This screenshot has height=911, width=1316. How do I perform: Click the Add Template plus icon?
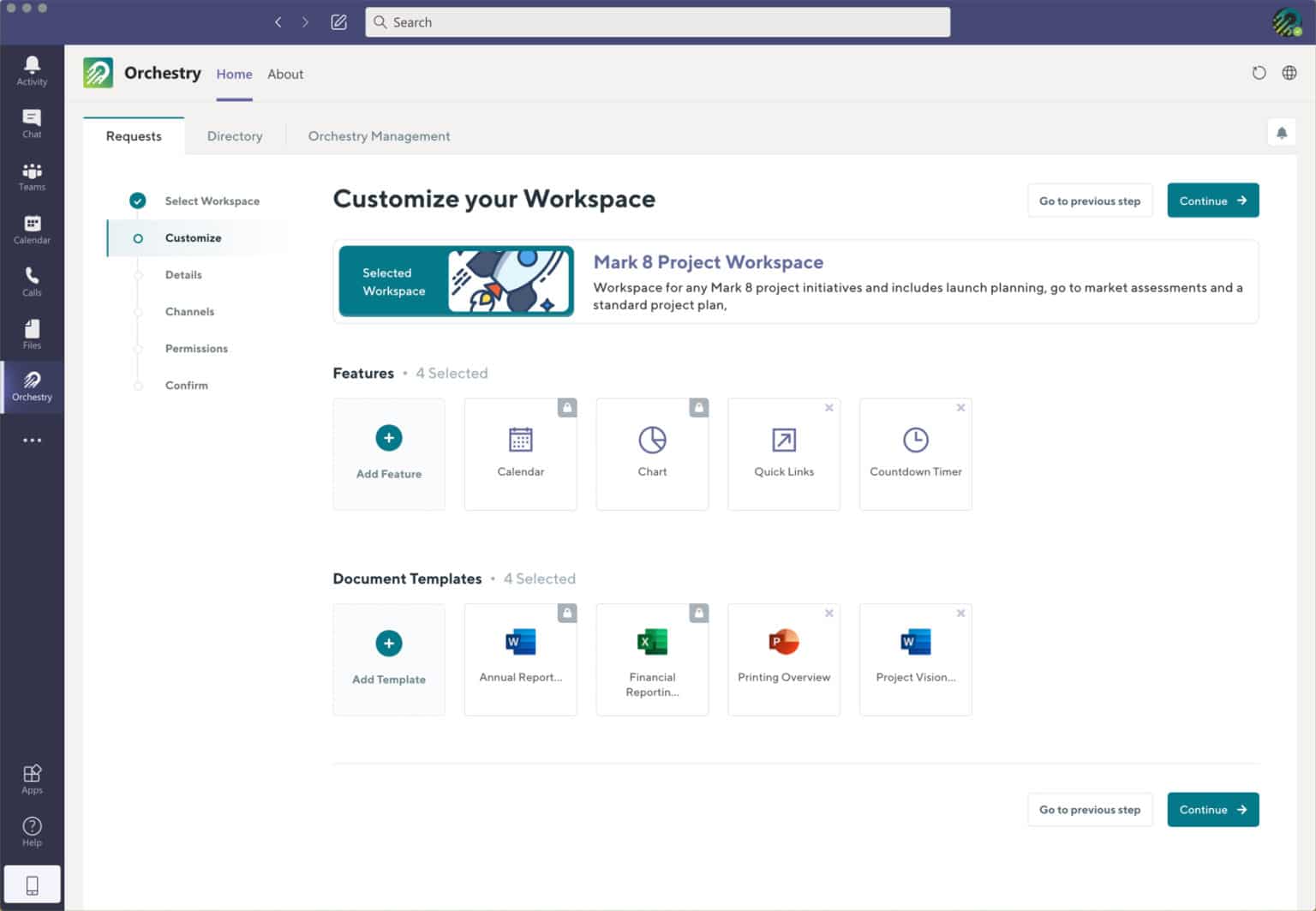click(389, 643)
